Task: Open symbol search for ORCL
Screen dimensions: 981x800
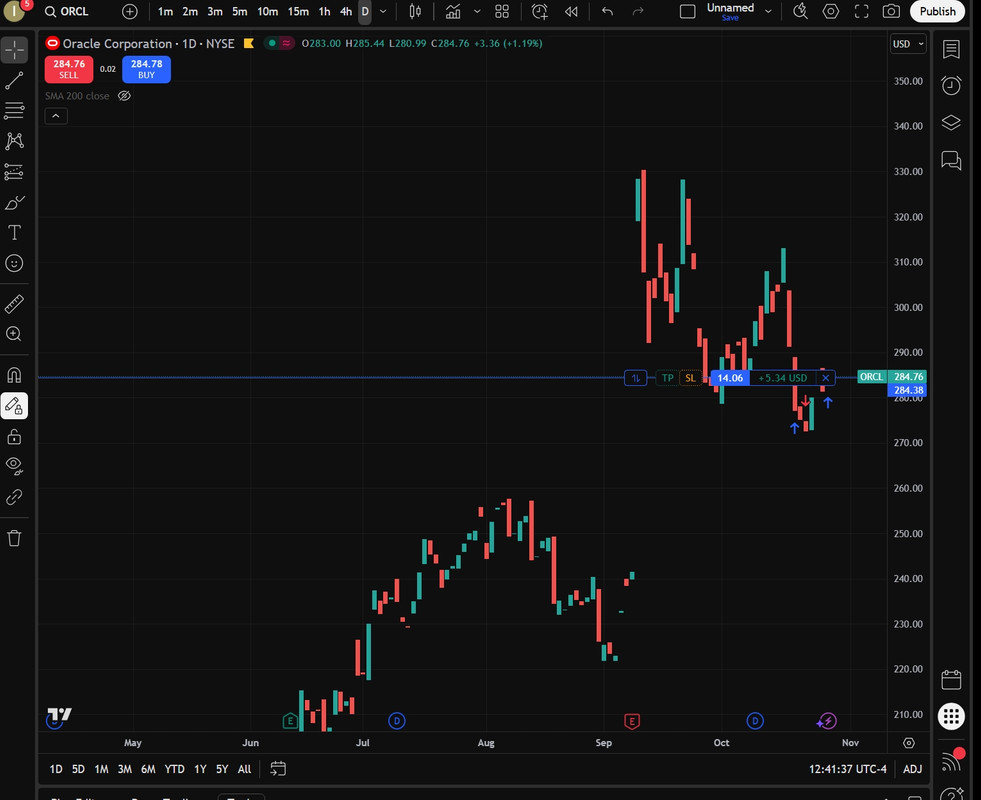Action: (x=68, y=11)
